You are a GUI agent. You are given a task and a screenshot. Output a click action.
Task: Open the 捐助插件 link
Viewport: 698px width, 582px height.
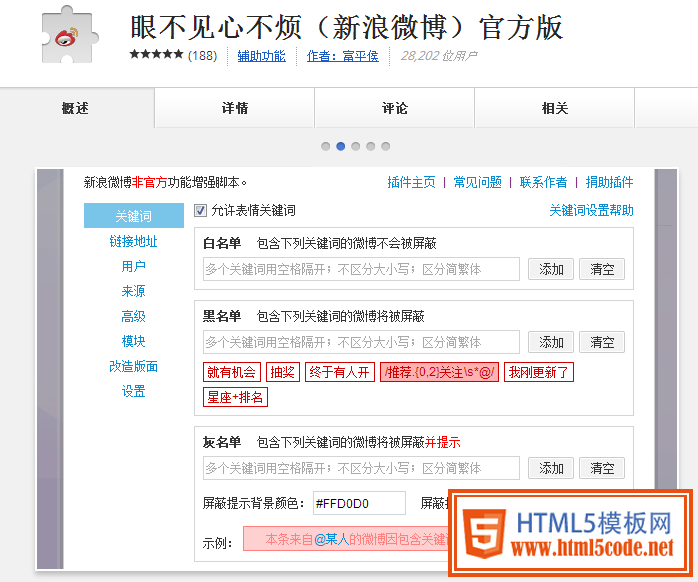coord(609,182)
